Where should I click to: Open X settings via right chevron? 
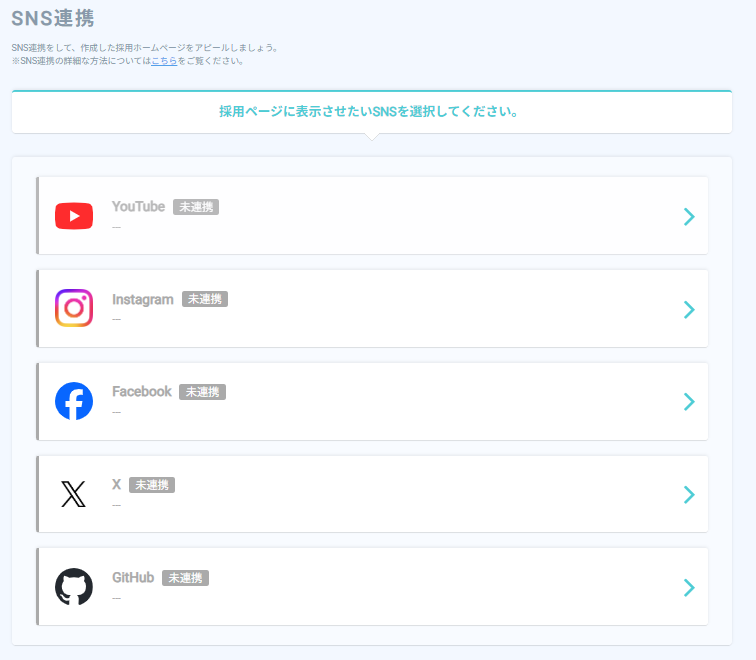point(688,494)
